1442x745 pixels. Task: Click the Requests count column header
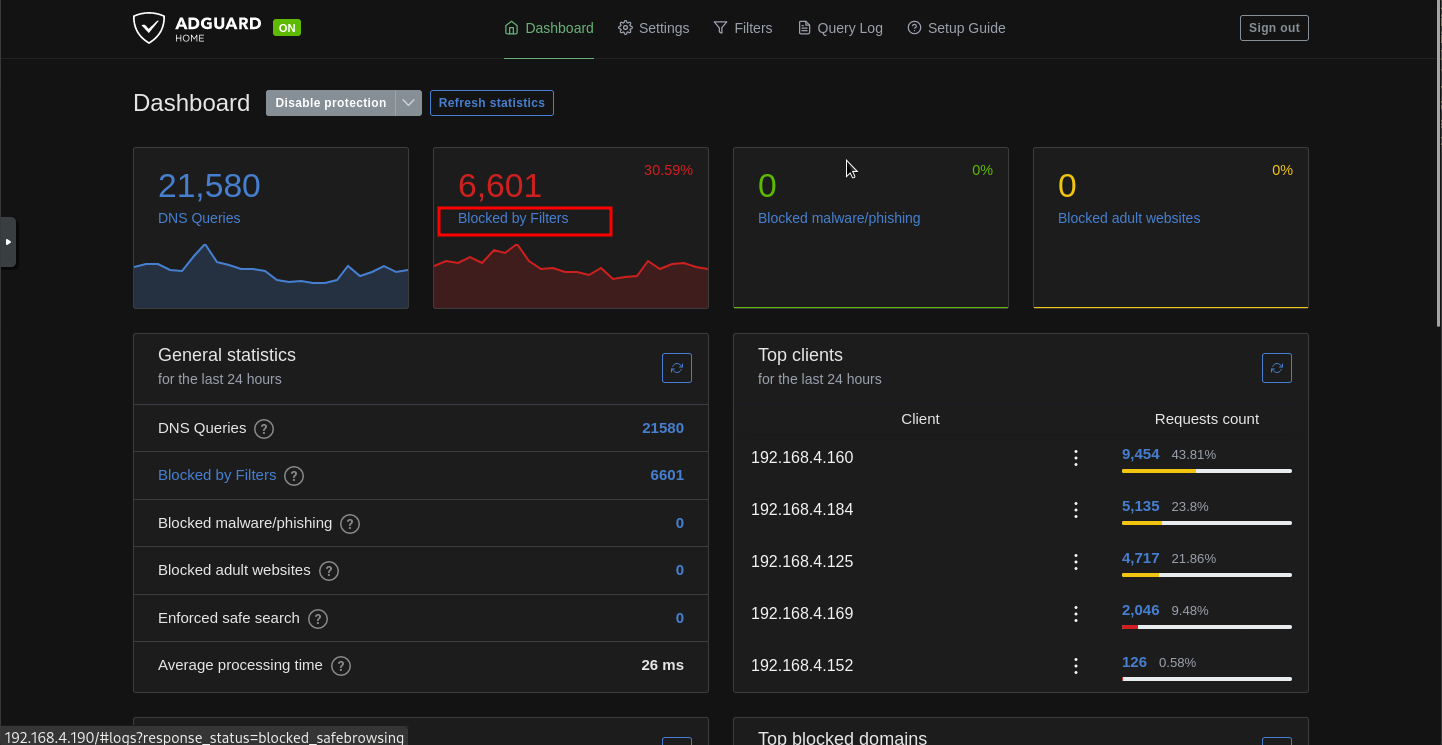pyautogui.click(x=1207, y=419)
